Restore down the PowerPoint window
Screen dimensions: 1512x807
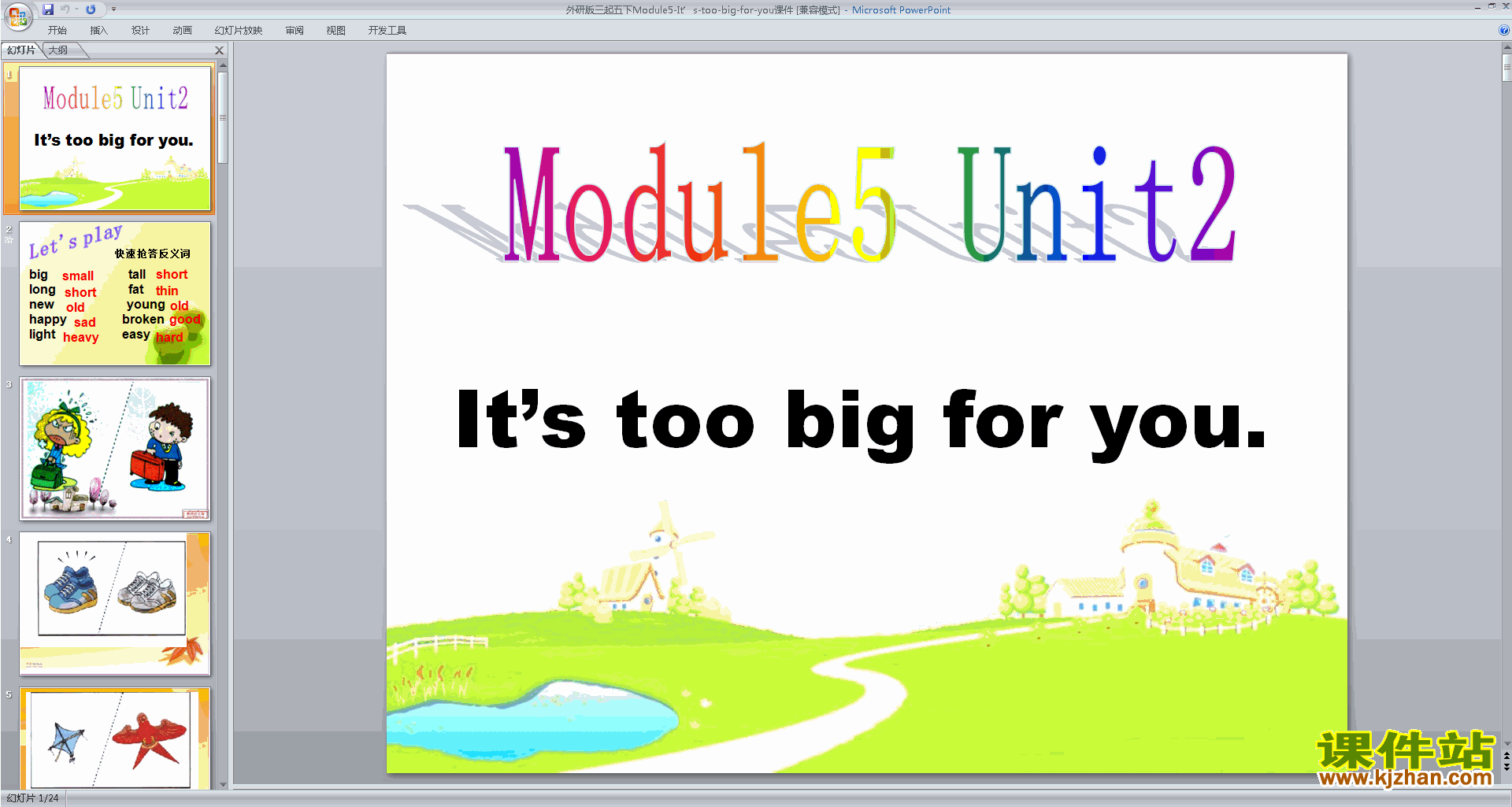point(1492,7)
